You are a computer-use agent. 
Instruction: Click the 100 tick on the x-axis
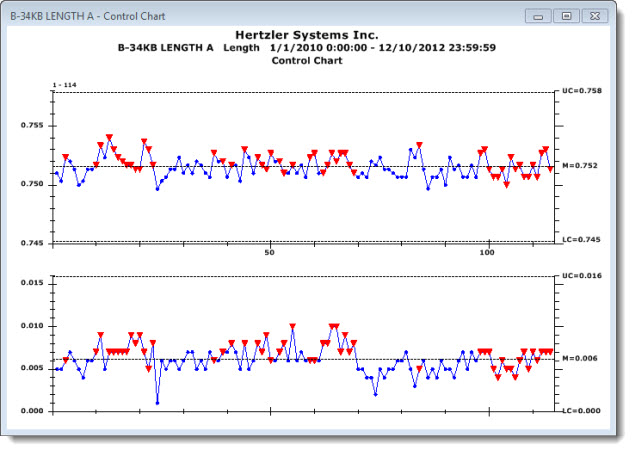pos(489,252)
